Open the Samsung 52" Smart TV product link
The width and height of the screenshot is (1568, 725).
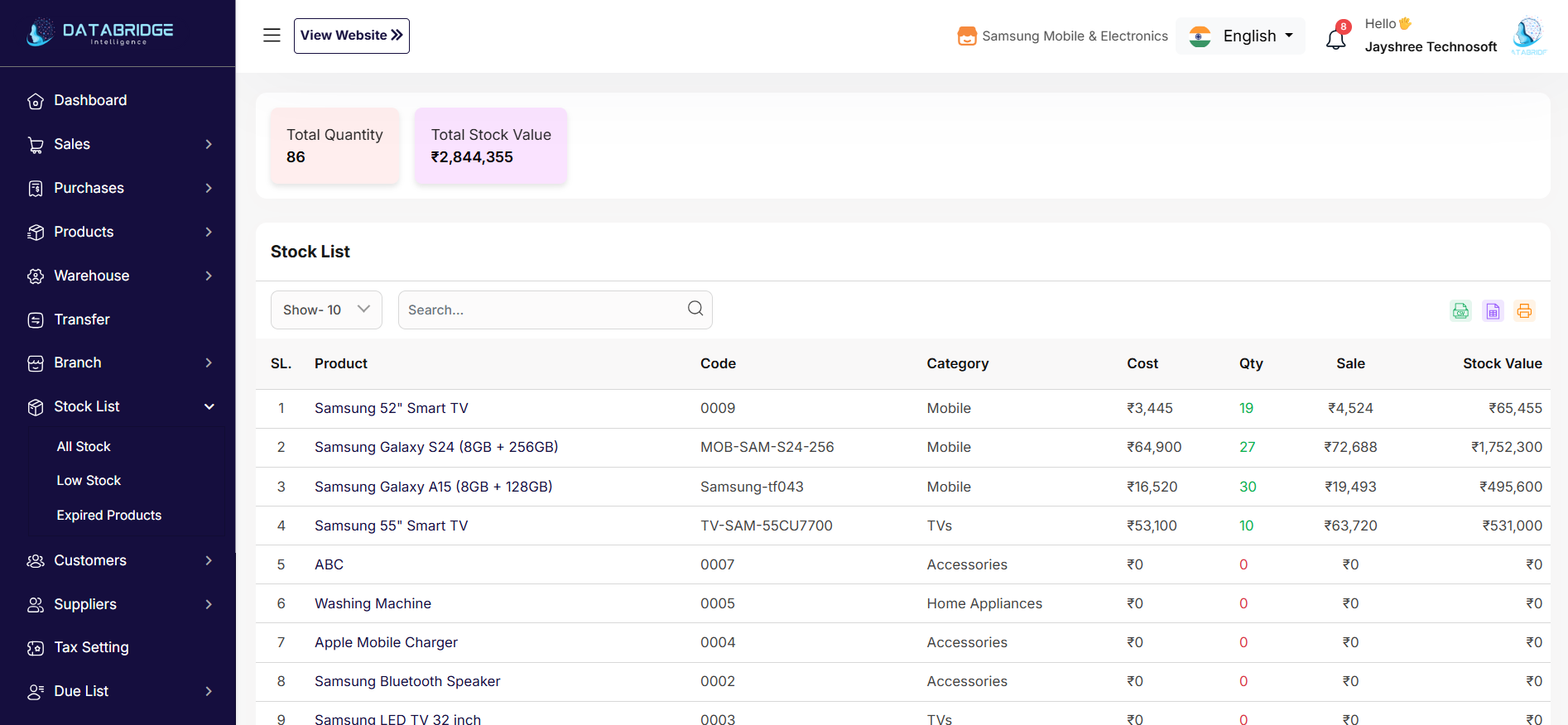(x=392, y=408)
